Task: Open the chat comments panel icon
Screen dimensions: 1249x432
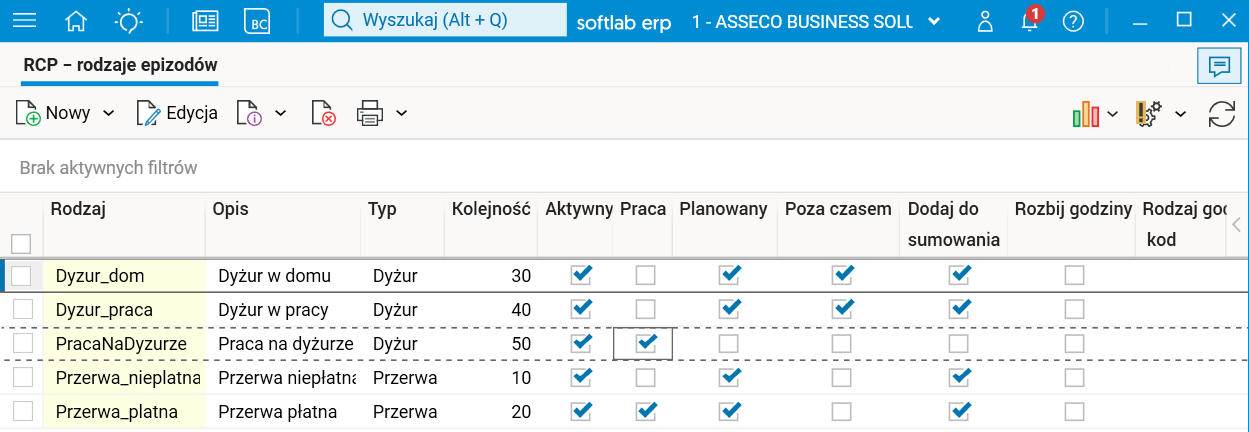Action: click(x=1219, y=67)
